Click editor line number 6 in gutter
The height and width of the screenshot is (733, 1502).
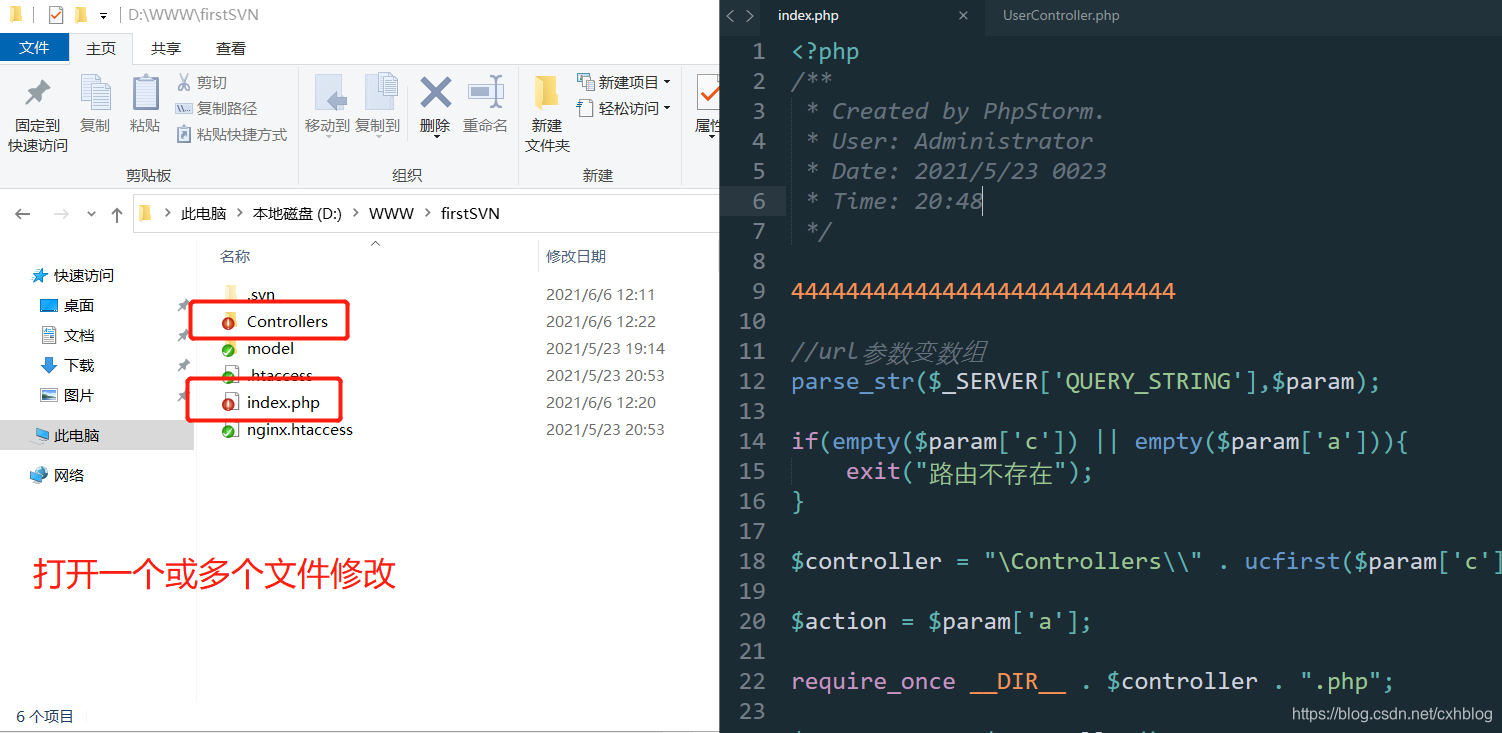click(x=759, y=202)
